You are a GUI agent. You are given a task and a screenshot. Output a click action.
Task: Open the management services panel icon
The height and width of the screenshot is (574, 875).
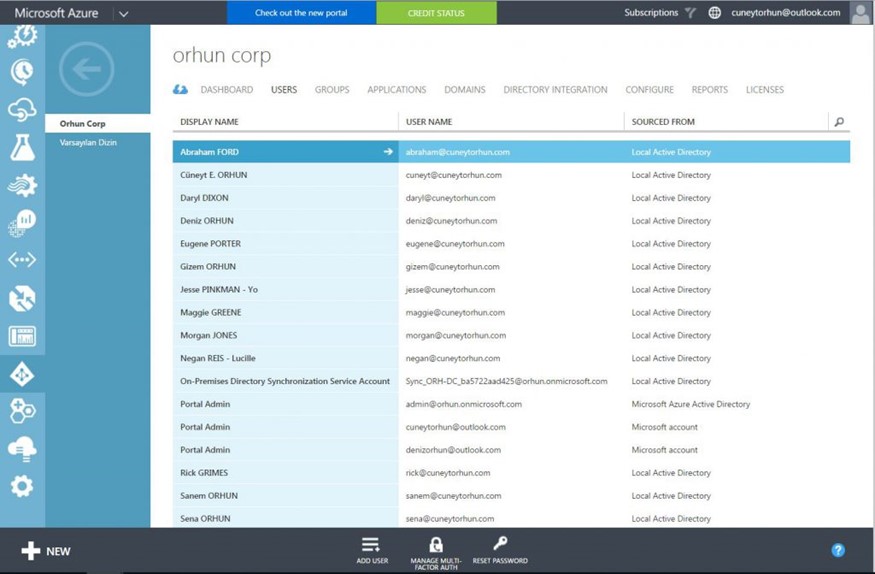click(x=22, y=336)
